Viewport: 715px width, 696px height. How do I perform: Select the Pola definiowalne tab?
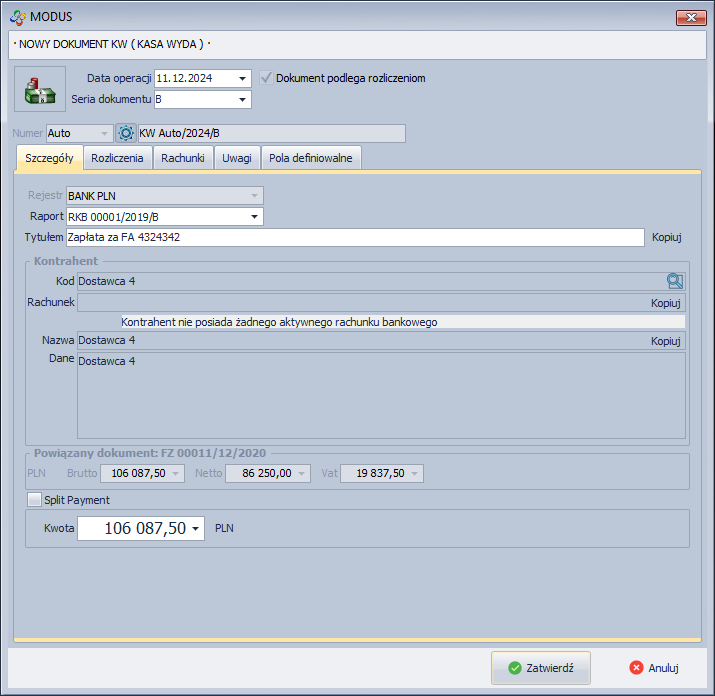pos(310,158)
